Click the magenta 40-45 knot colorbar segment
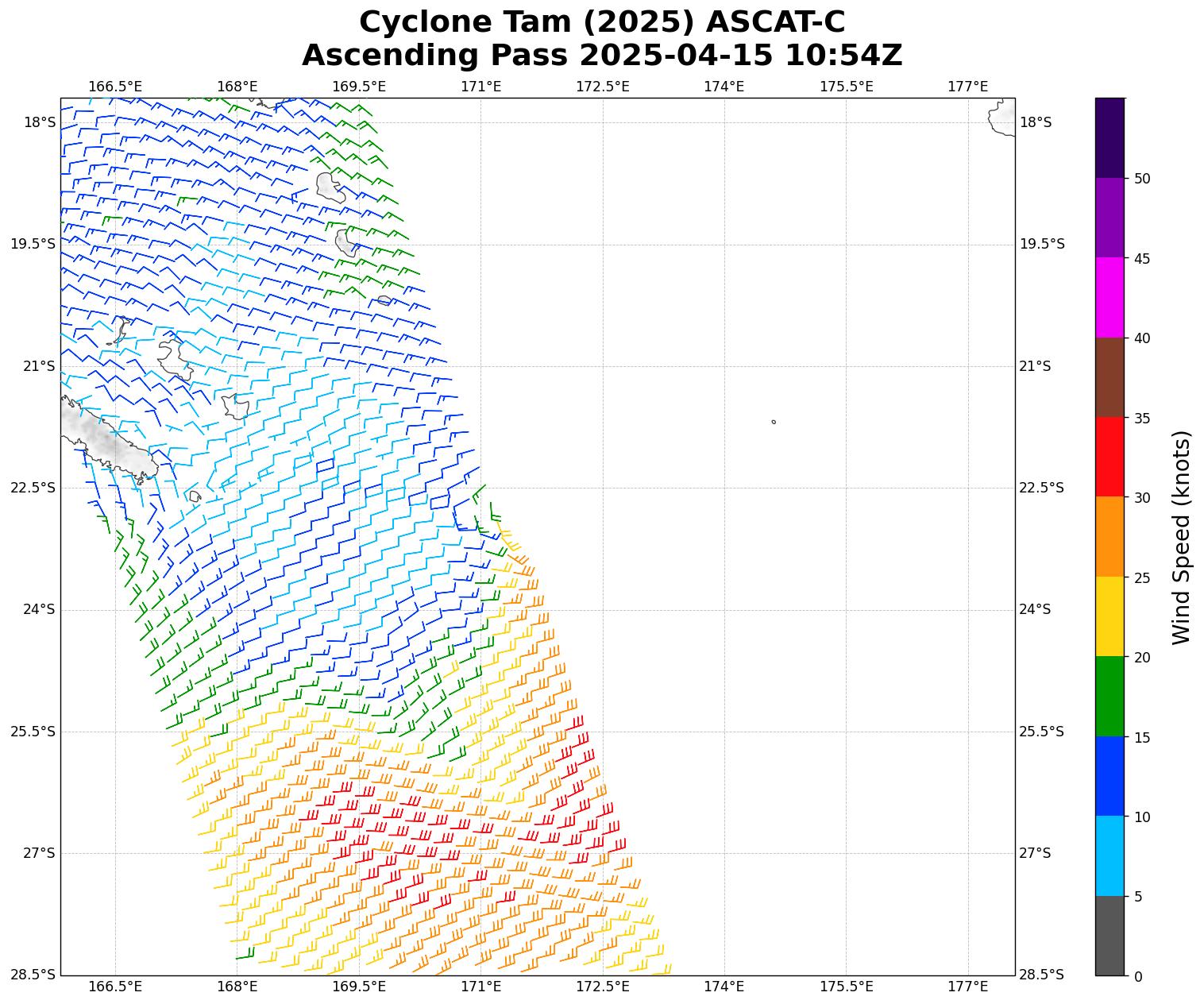This screenshot has width=1204, height=1004. point(1109,297)
